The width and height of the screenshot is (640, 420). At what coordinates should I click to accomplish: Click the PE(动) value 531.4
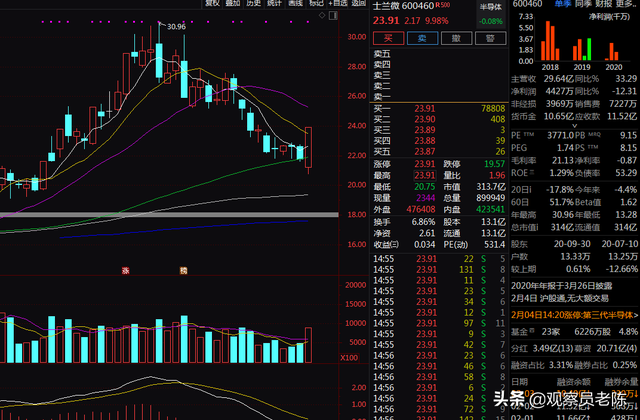(494, 245)
